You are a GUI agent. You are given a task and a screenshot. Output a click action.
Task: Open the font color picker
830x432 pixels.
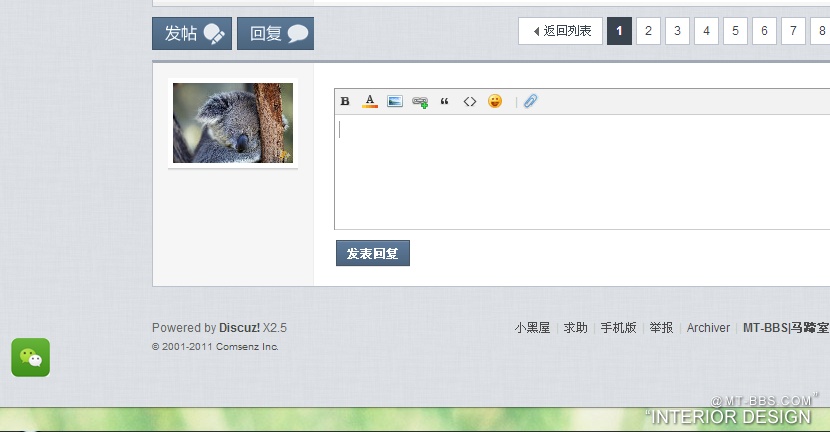370,101
